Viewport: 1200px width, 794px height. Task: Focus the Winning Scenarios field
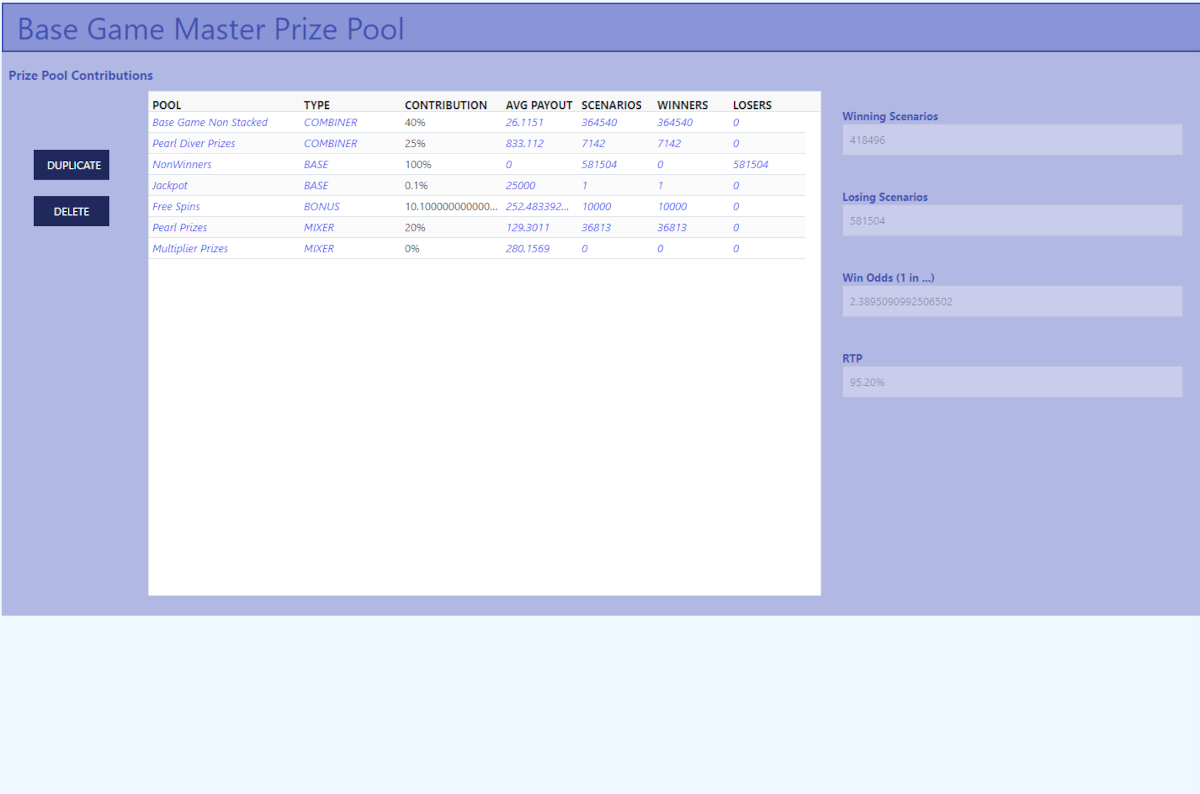[1012, 140]
